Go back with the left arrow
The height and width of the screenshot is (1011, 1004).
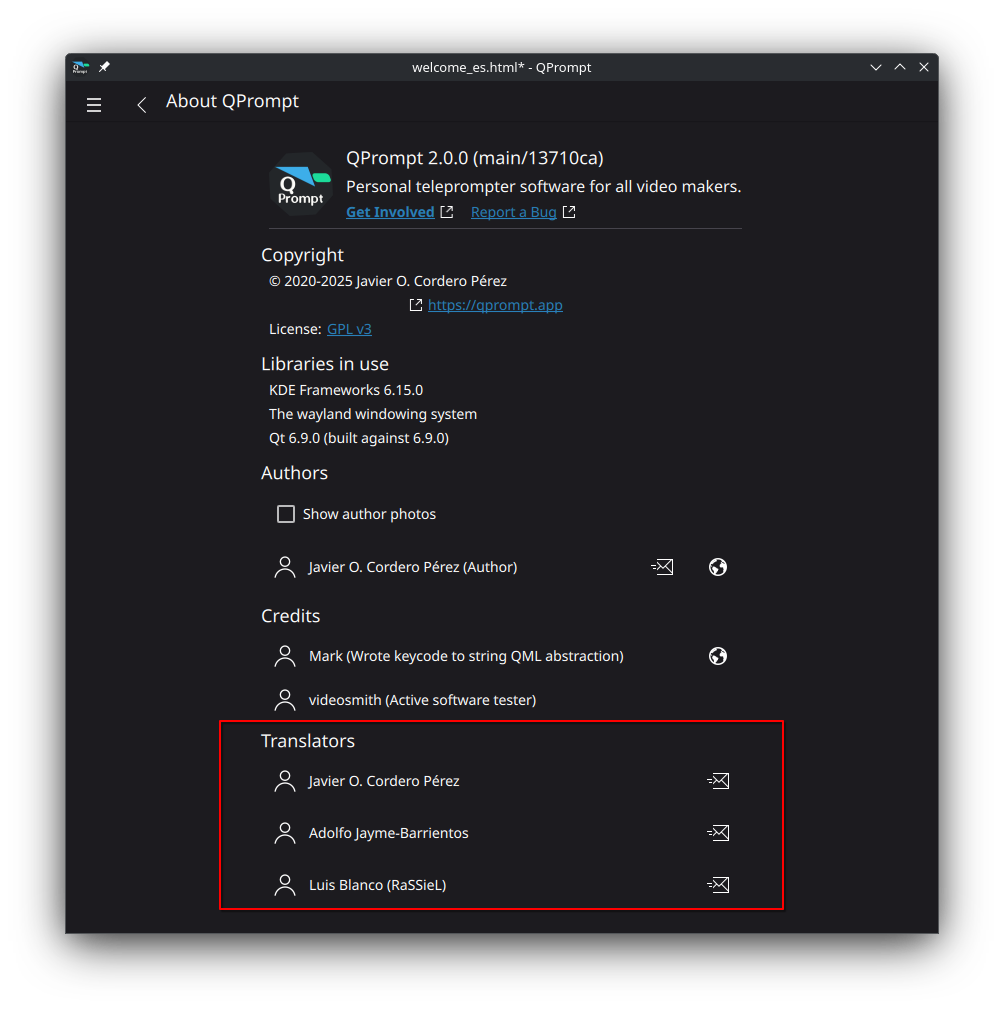[142, 104]
